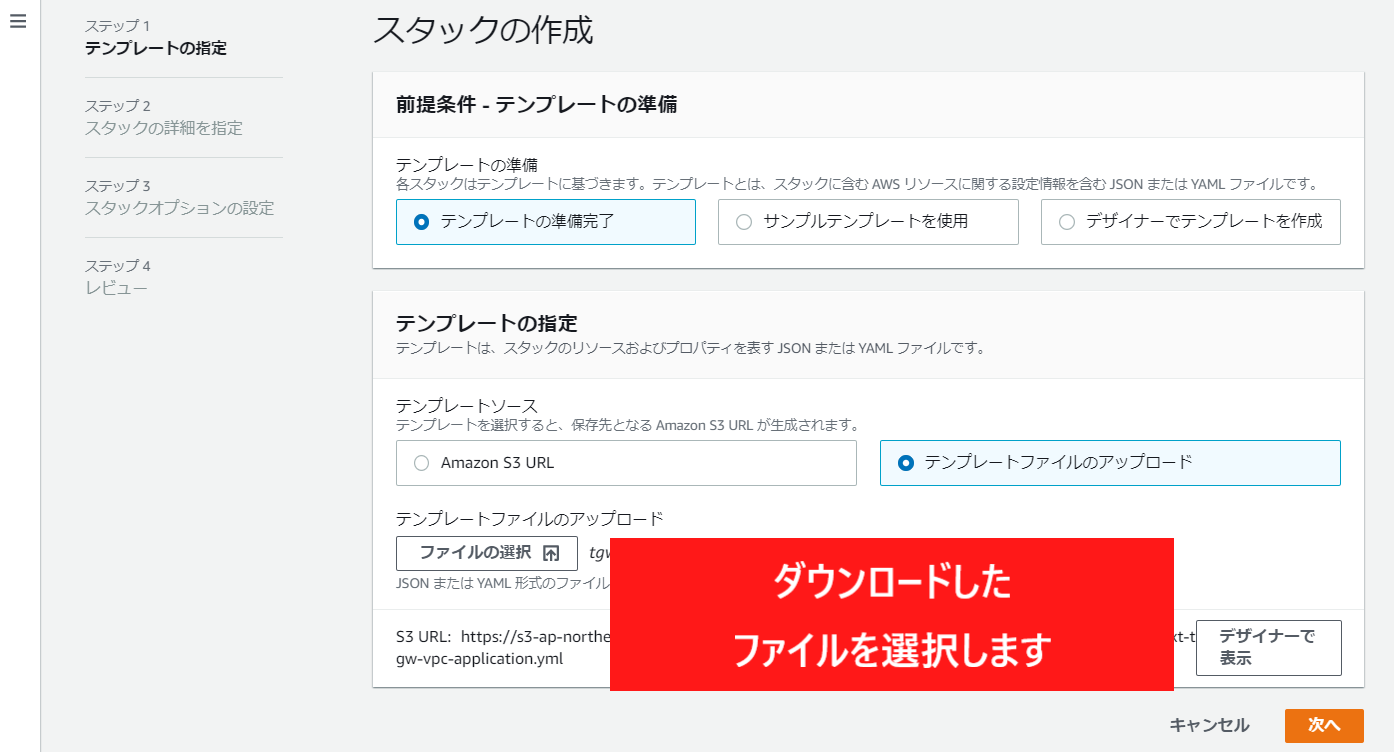Click キャンセル to cancel stack creation
1394x752 pixels.
click(1209, 726)
